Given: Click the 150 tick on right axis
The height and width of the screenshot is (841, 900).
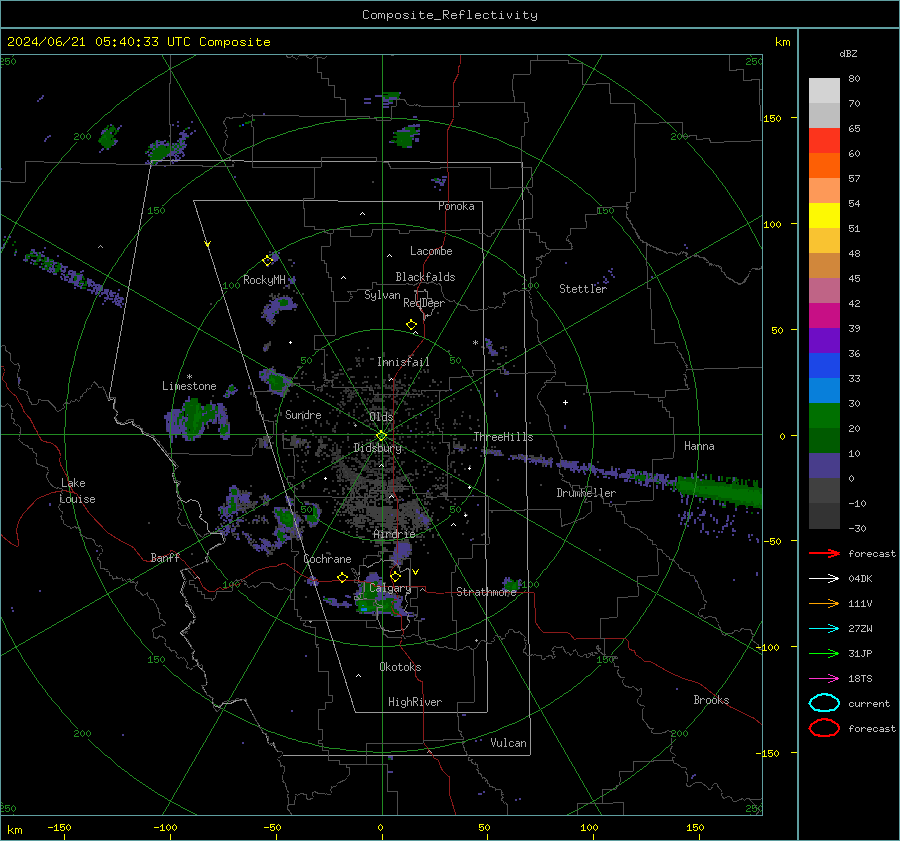Looking at the screenshot, I should (x=772, y=118).
